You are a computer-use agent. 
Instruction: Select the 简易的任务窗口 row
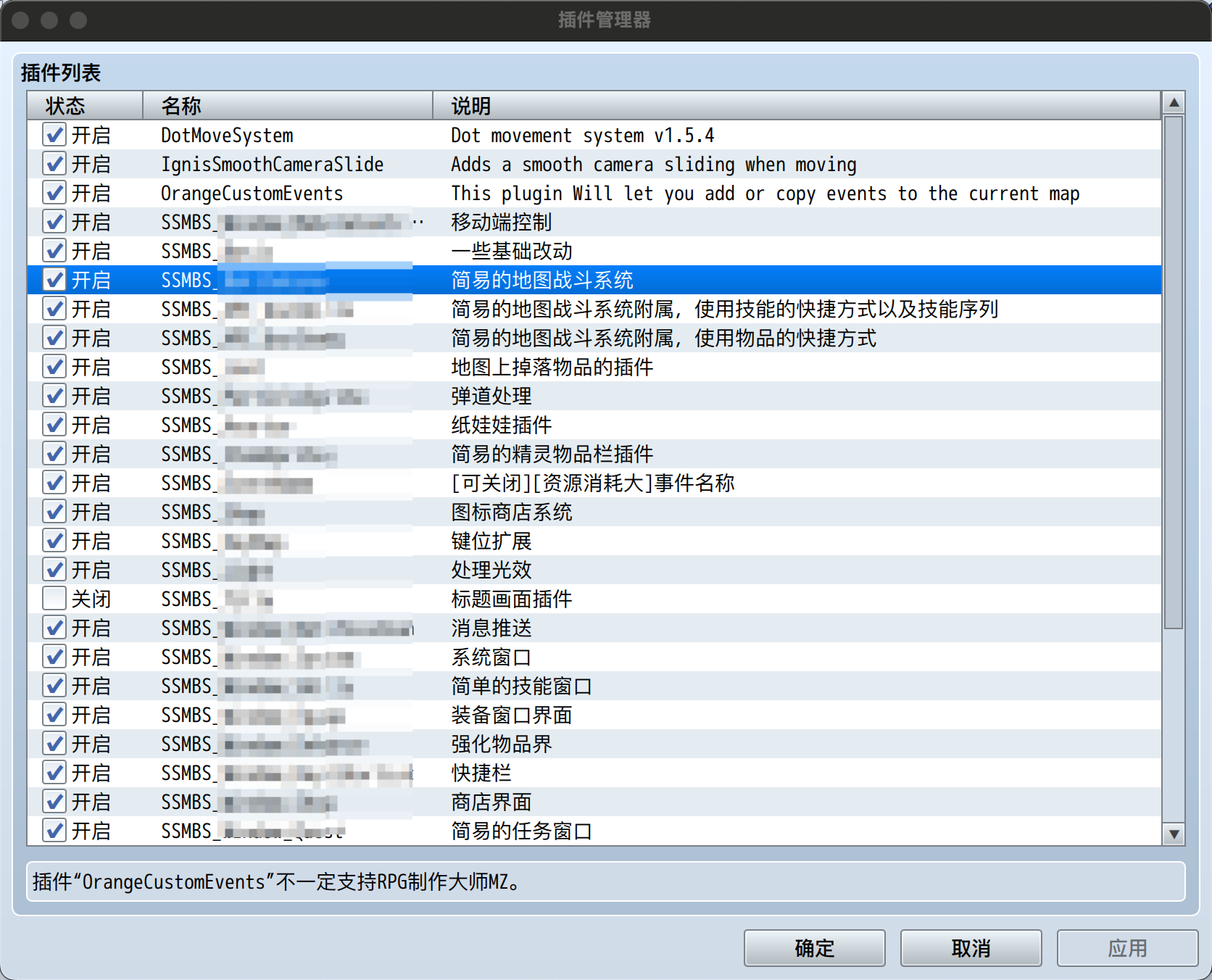point(594,831)
